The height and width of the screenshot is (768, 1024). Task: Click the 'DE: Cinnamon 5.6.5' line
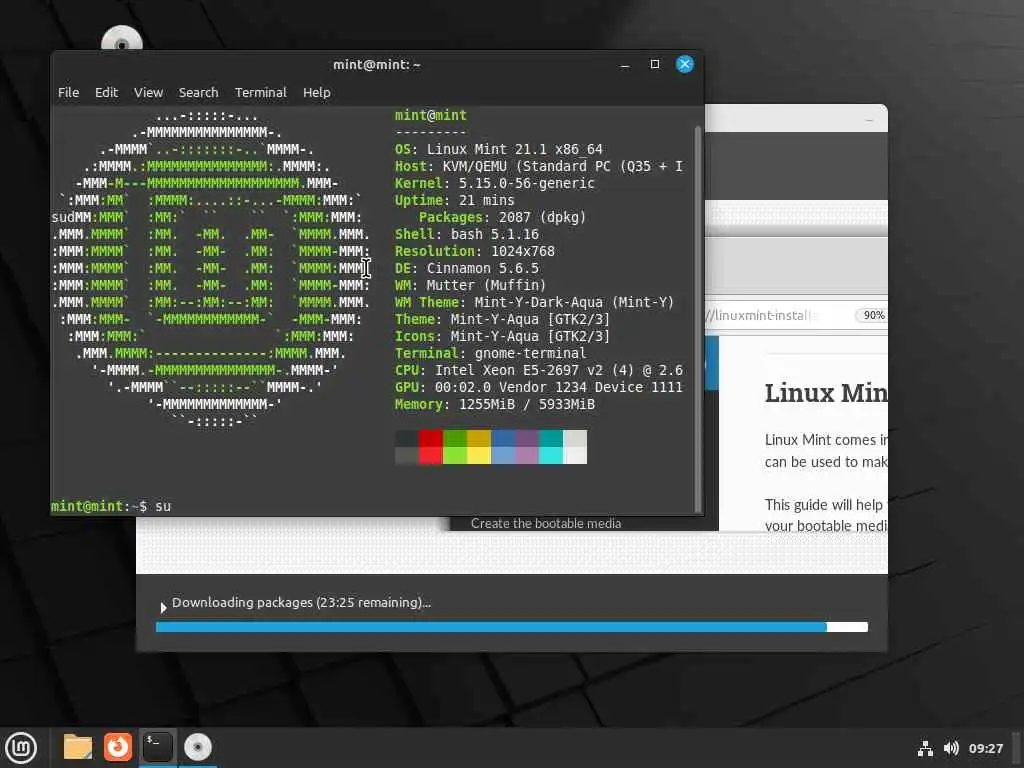coord(466,268)
